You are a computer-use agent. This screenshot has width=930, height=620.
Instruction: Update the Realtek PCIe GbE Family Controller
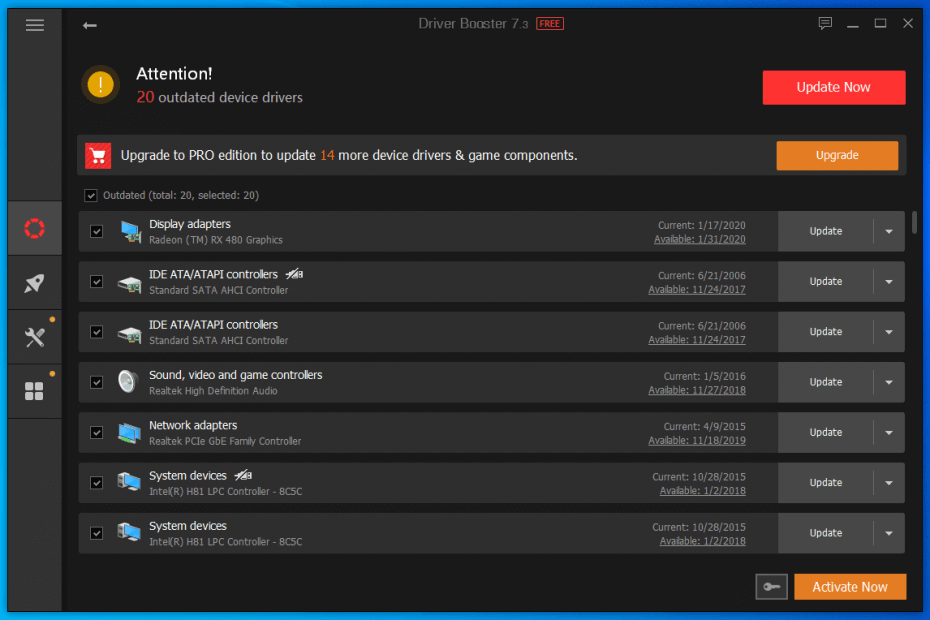[x=826, y=433]
